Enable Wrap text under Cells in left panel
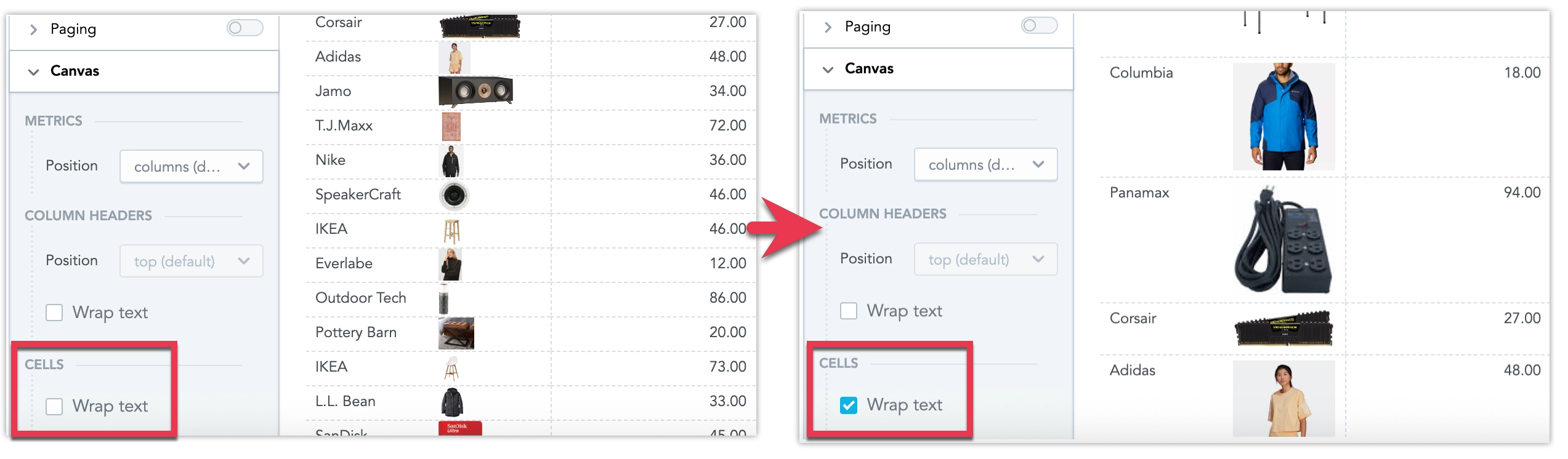This screenshot has width=1568, height=459. click(x=54, y=407)
